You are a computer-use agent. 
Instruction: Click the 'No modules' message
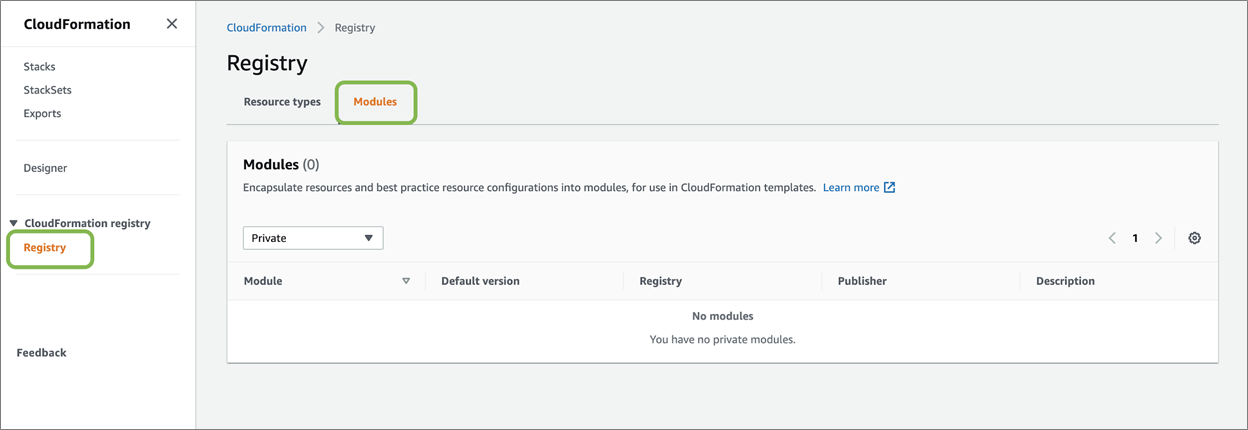[x=722, y=316]
